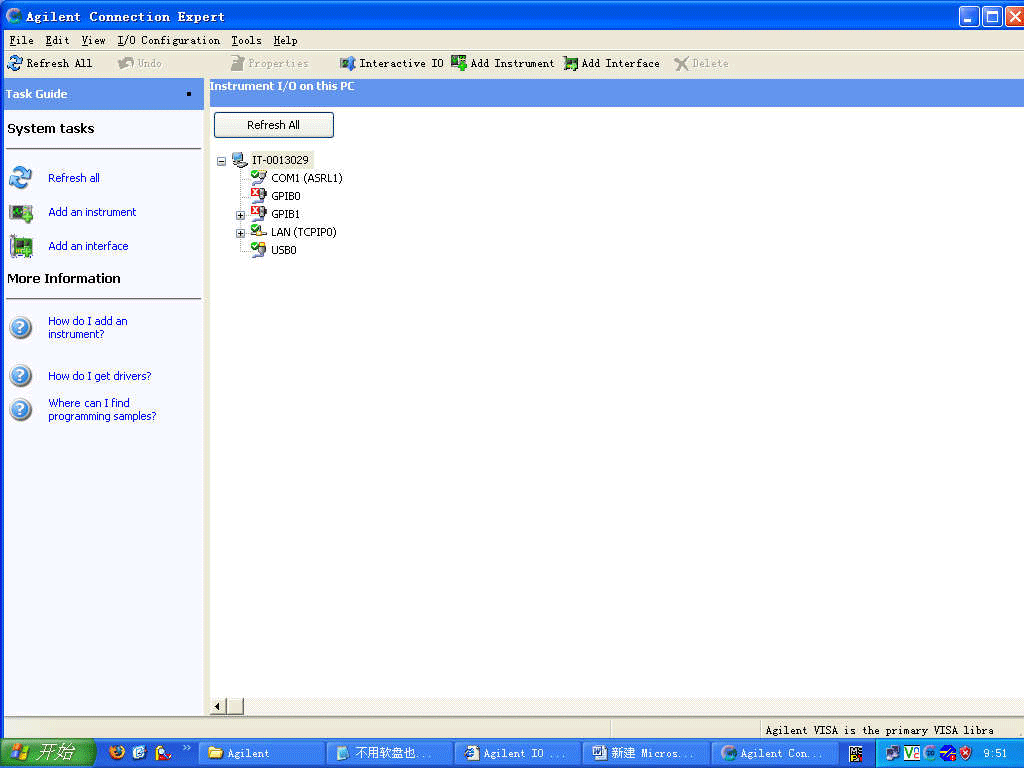1024x768 pixels.
Task: Click the Refresh All button above the tree
Action: (x=274, y=125)
